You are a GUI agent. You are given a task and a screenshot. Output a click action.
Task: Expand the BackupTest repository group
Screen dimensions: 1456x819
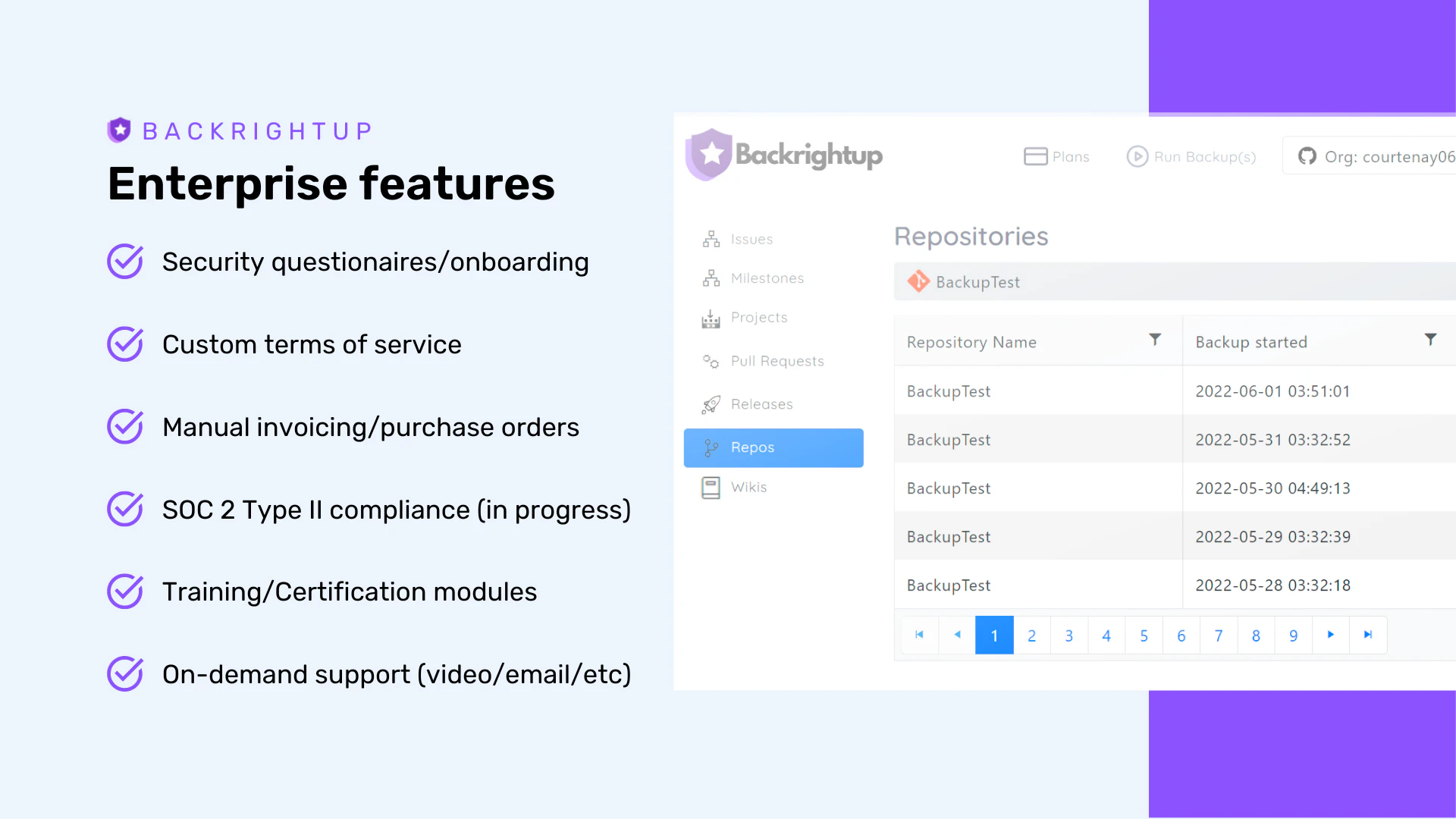(x=978, y=281)
